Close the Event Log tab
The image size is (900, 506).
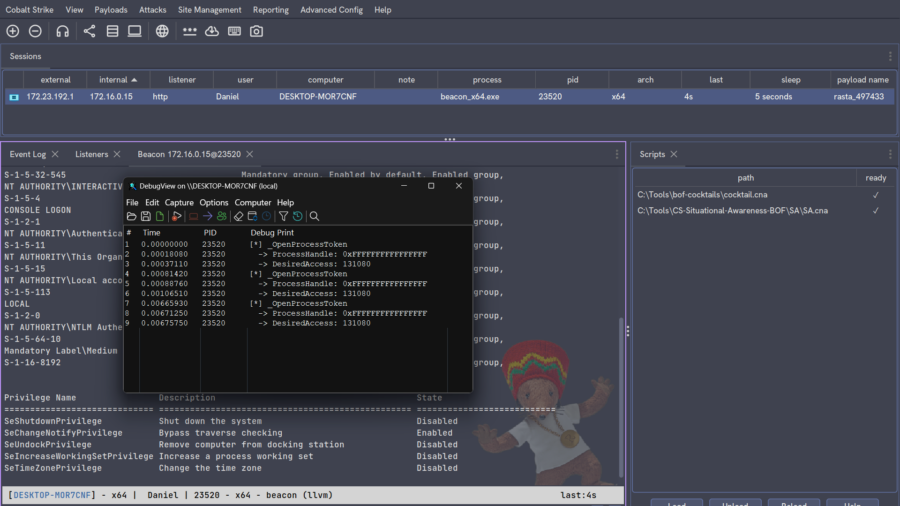click(55, 154)
